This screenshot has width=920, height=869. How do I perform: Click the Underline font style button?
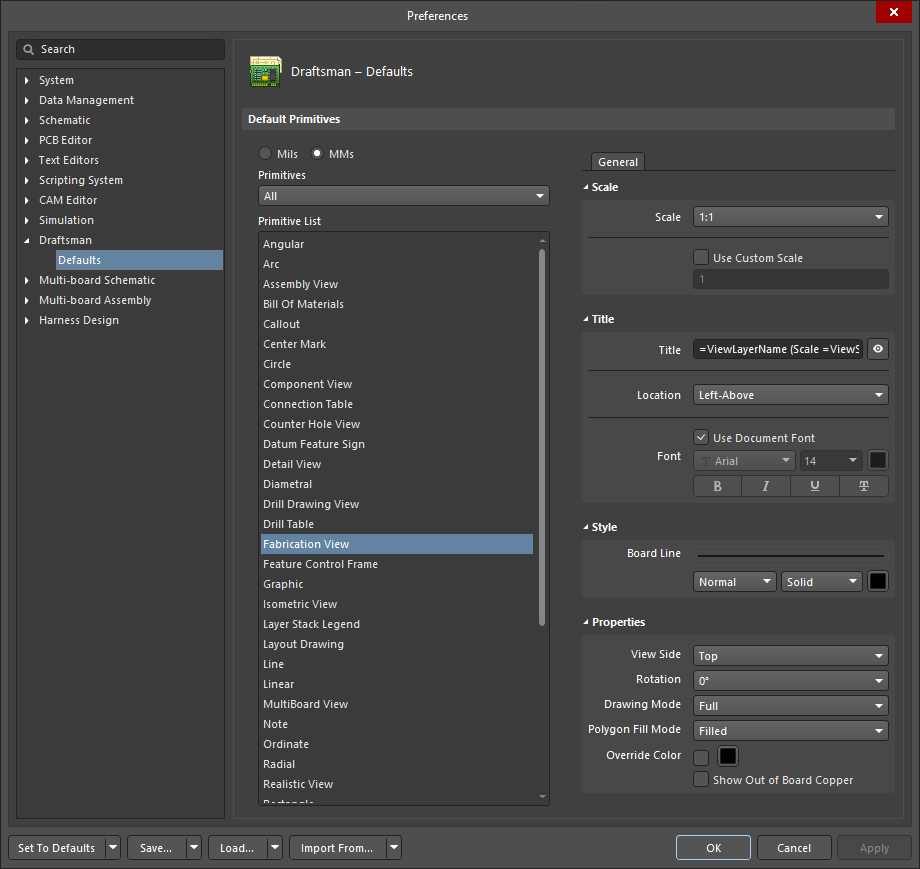point(814,486)
